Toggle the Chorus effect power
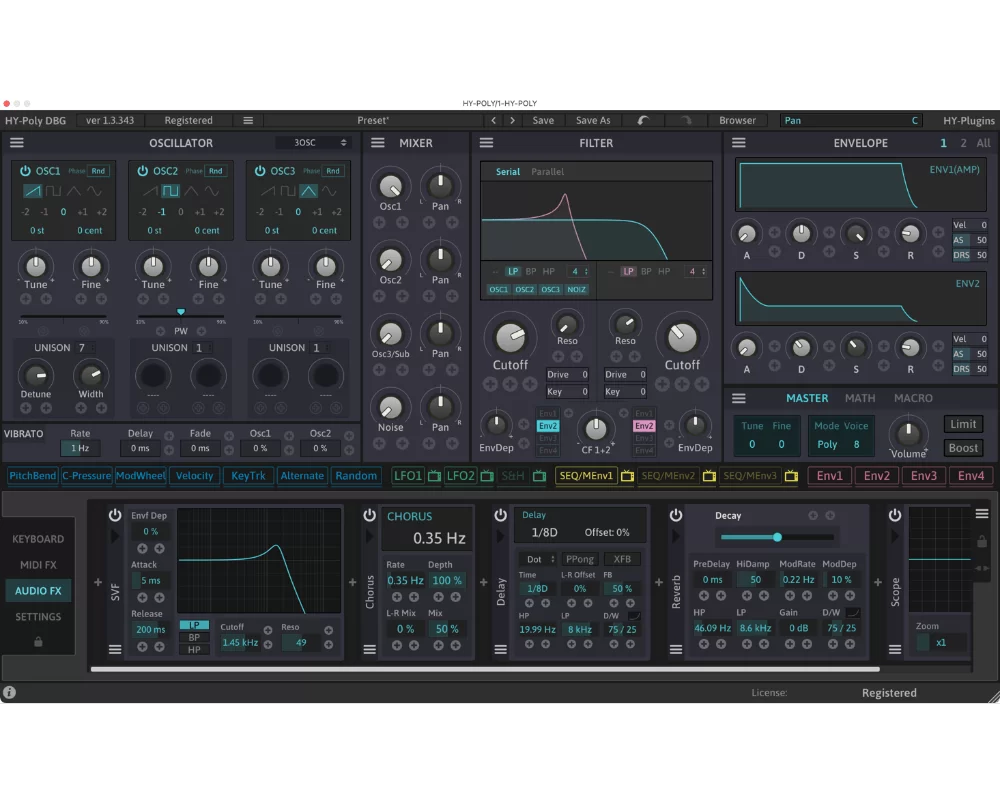 [x=369, y=515]
